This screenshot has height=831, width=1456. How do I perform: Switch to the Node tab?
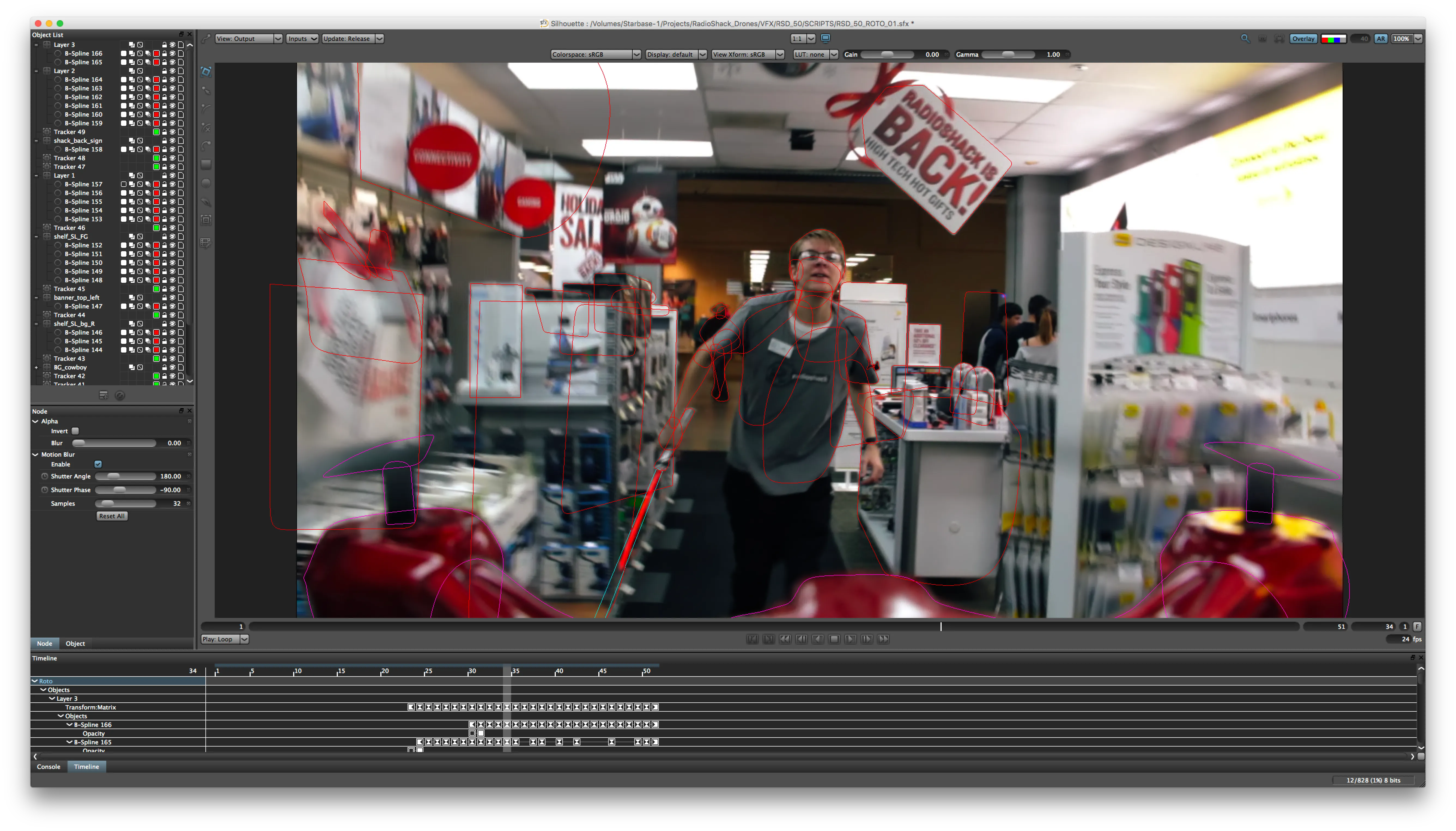(44, 643)
